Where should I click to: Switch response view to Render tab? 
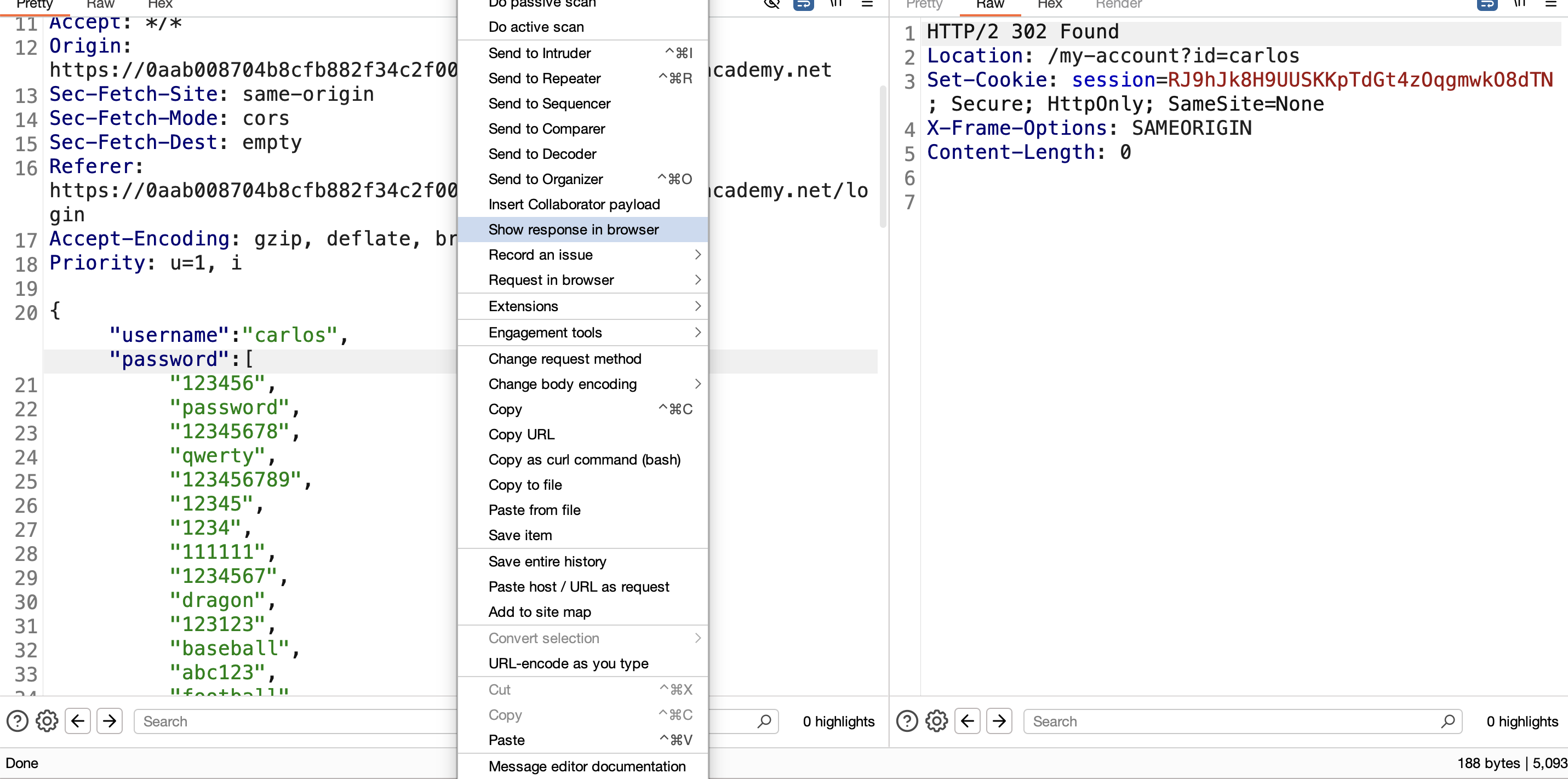[x=1119, y=5]
